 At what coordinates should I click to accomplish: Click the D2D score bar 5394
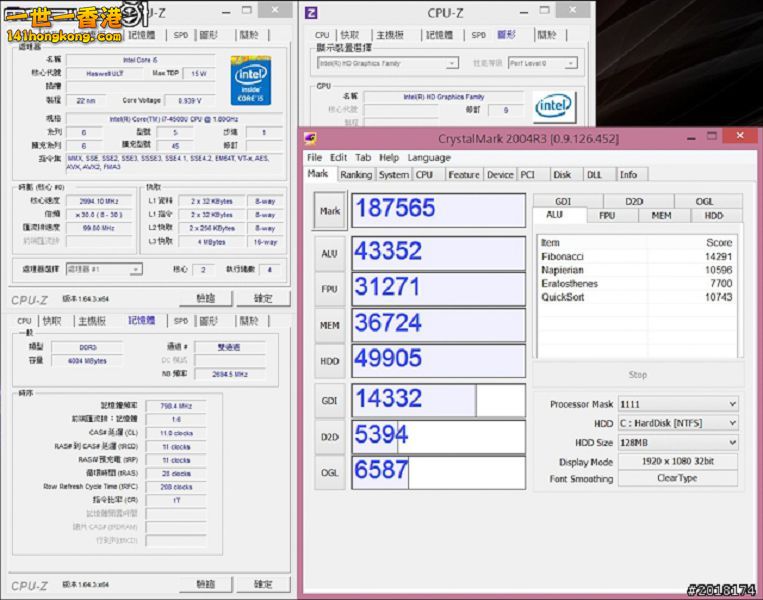[x=438, y=437]
